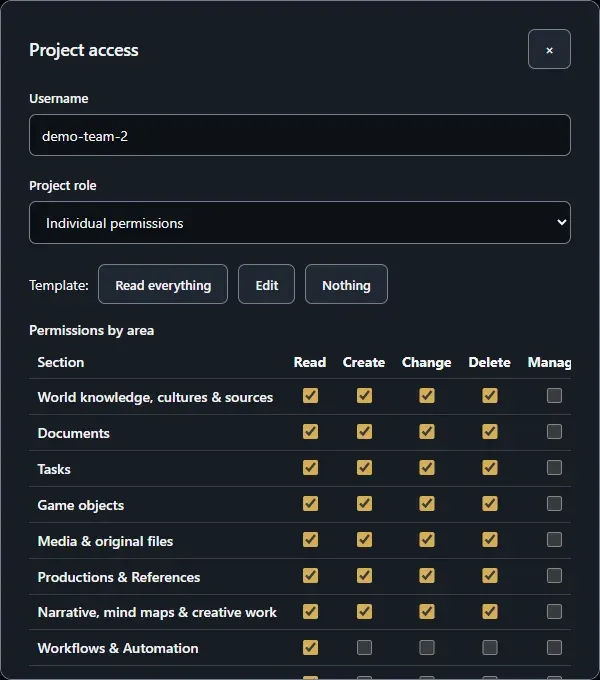Uncheck Change for Narrative, mind maps & creative work
600x680 pixels.
coord(427,611)
